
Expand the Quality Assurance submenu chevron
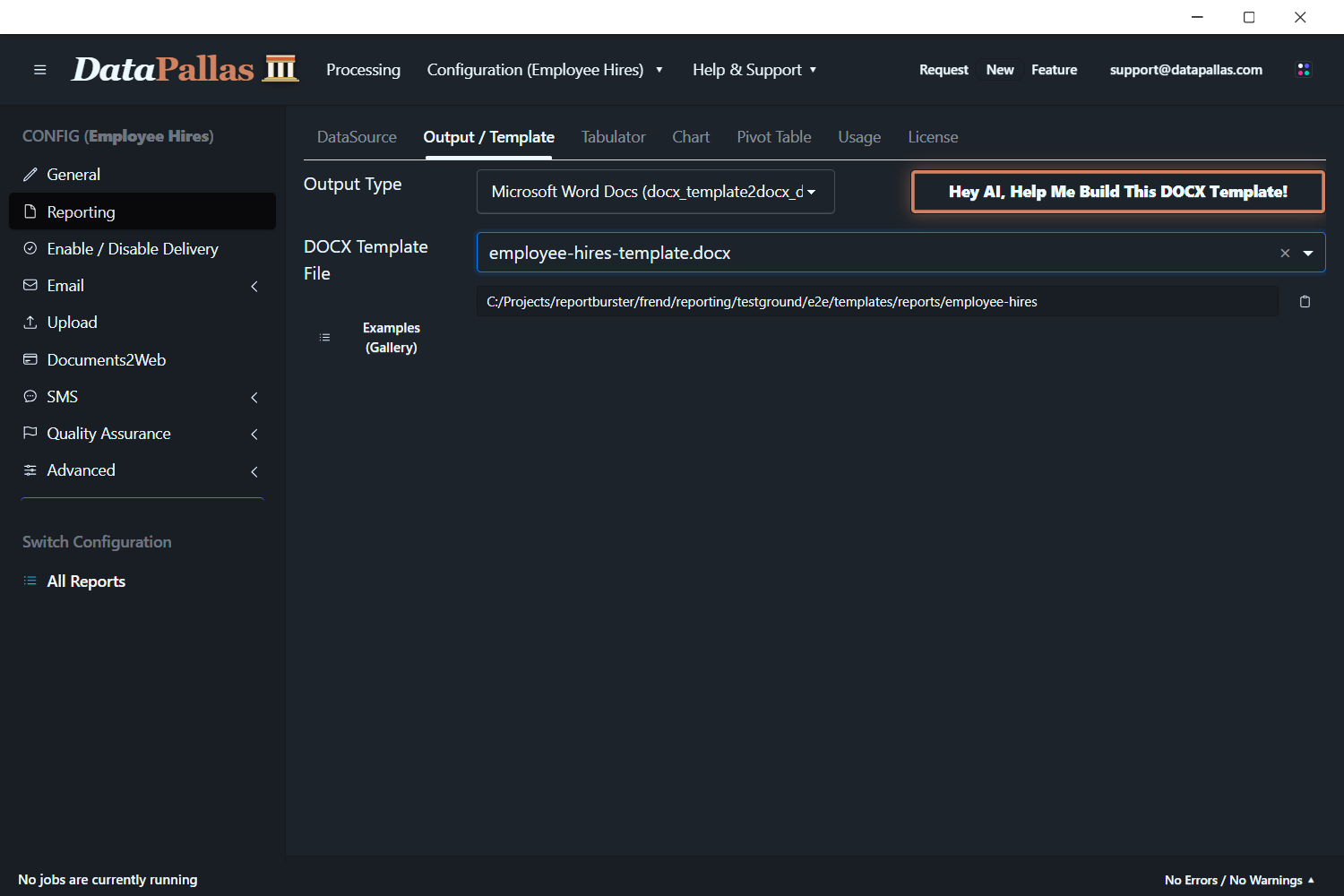tap(254, 434)
